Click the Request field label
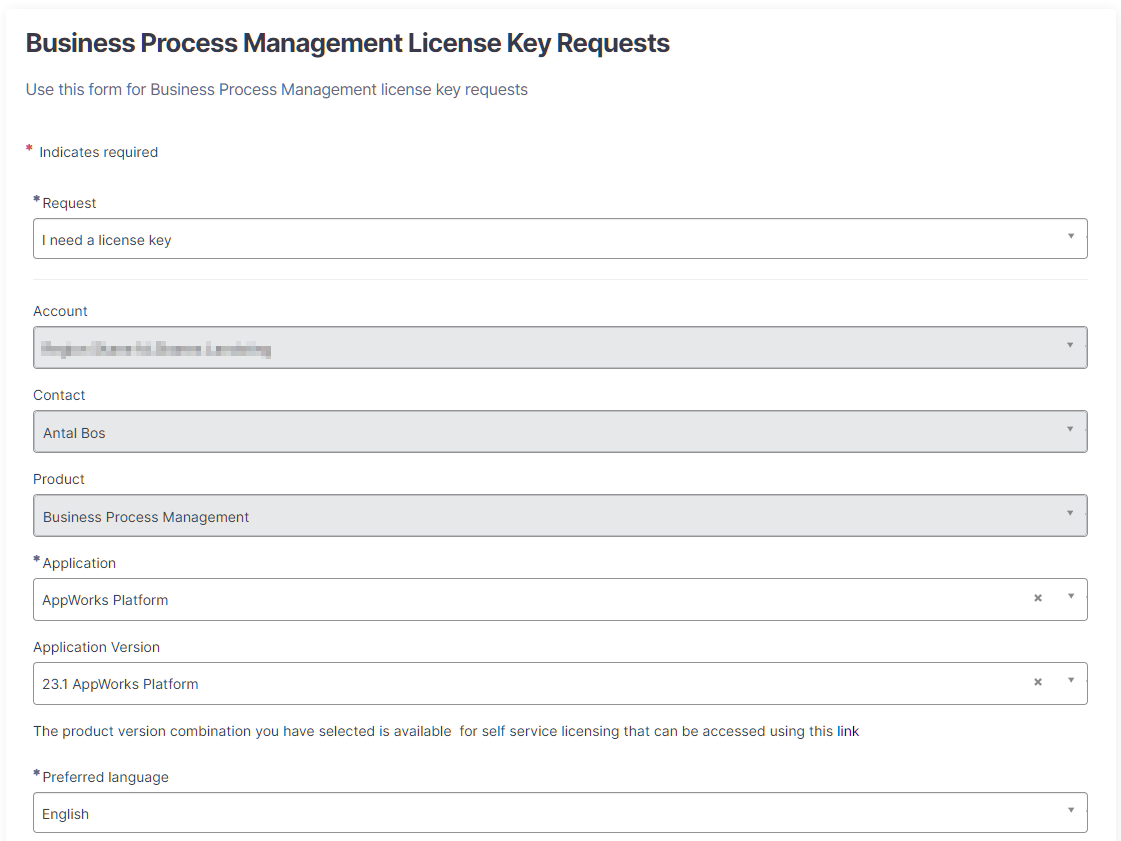1121x841 pixels. pyautogui.click(x=69, y=203)
